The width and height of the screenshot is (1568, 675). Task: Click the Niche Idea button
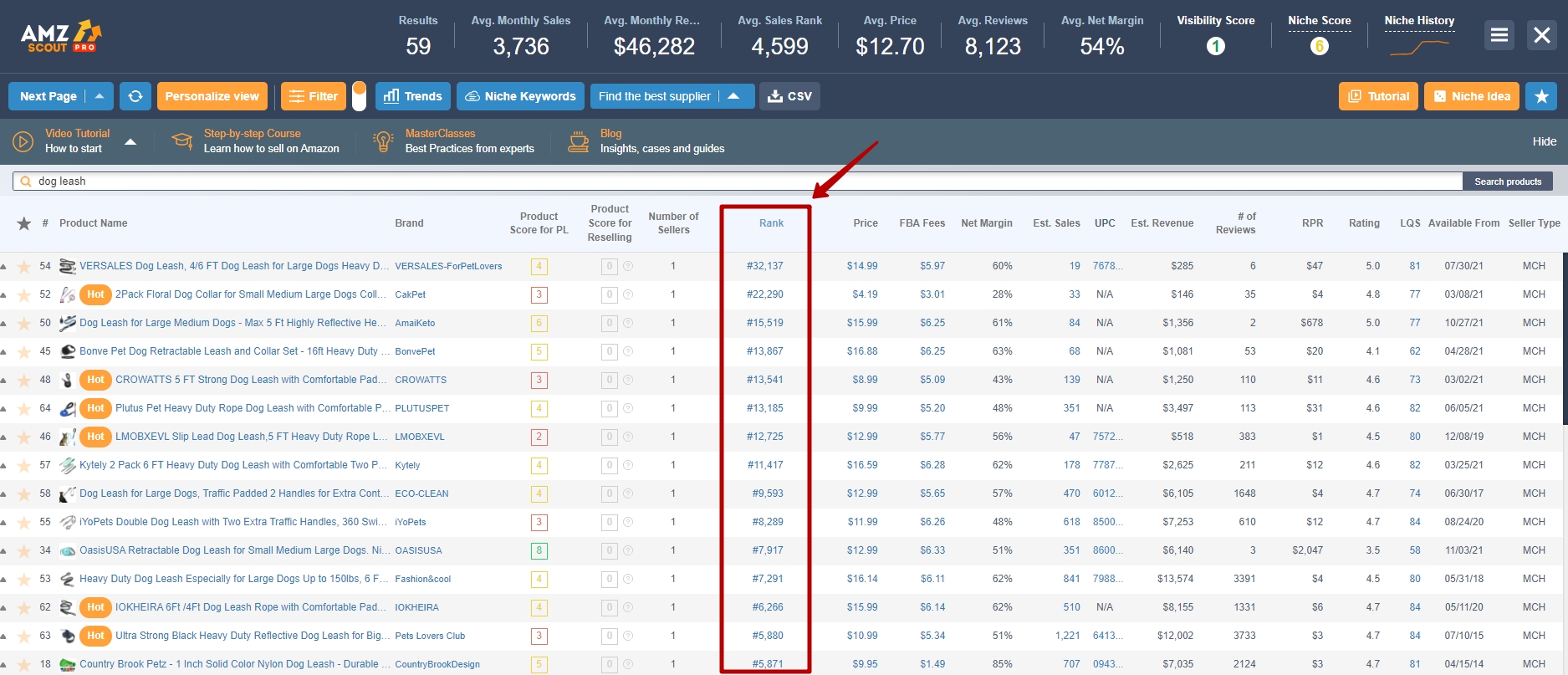1472,96
